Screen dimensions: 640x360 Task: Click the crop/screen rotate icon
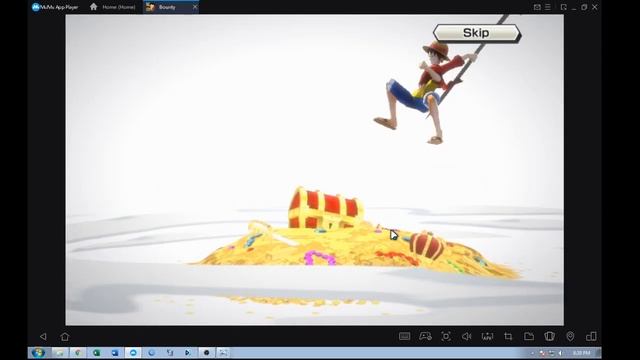point(508,336)
